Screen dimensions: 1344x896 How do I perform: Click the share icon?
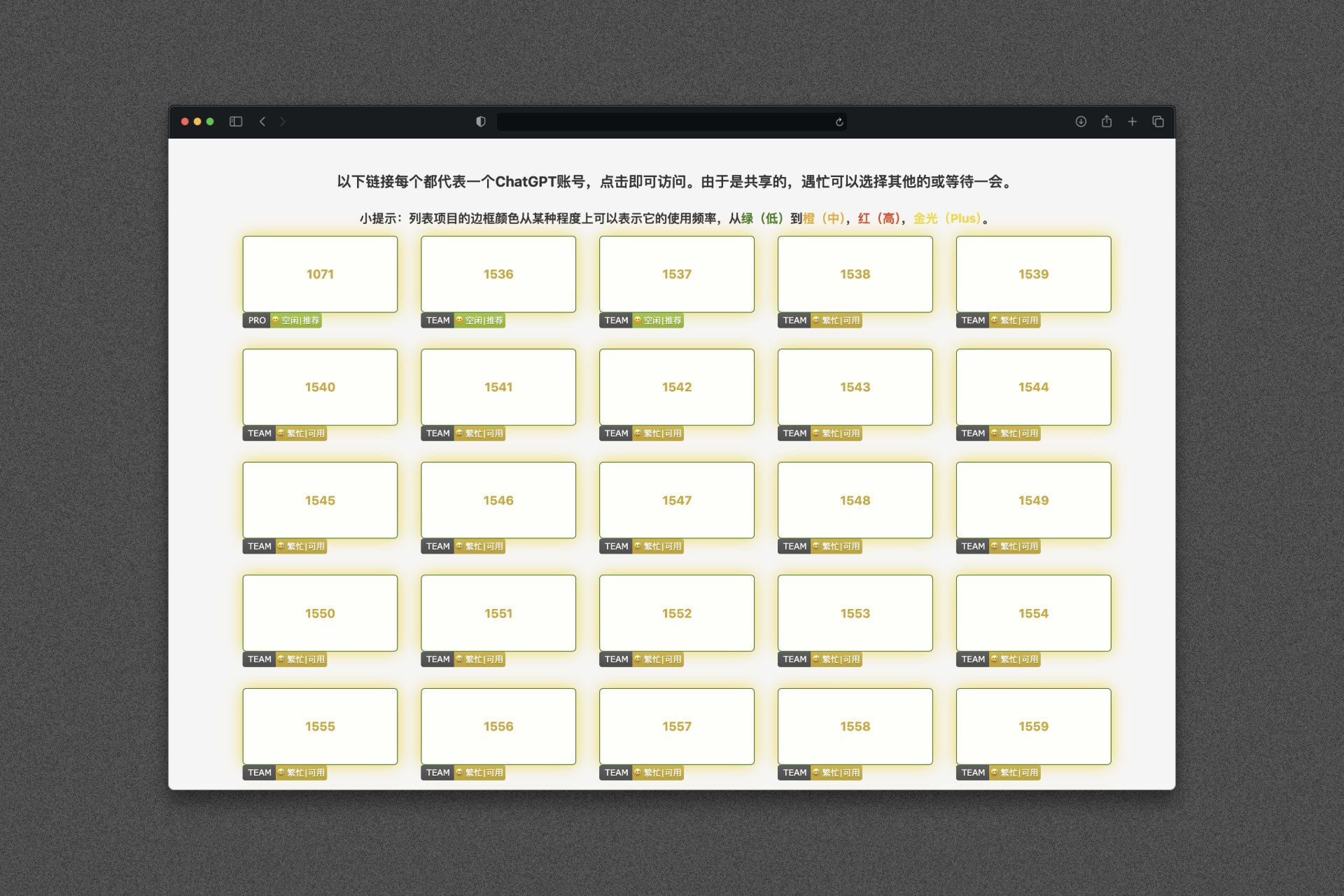coord(1107,121)
